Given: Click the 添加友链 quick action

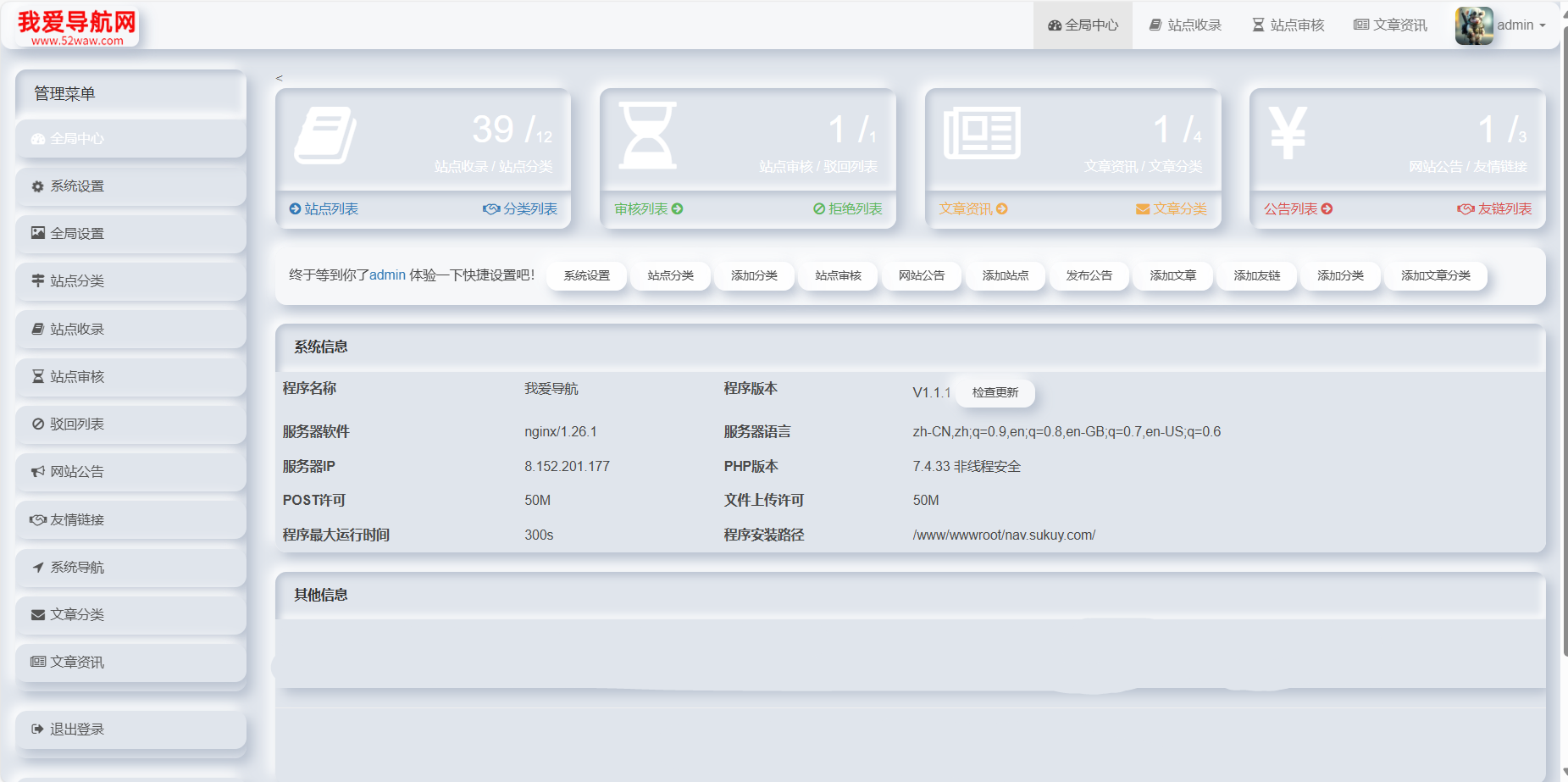Looking at the screenshot, I should tap(1256, 275).
